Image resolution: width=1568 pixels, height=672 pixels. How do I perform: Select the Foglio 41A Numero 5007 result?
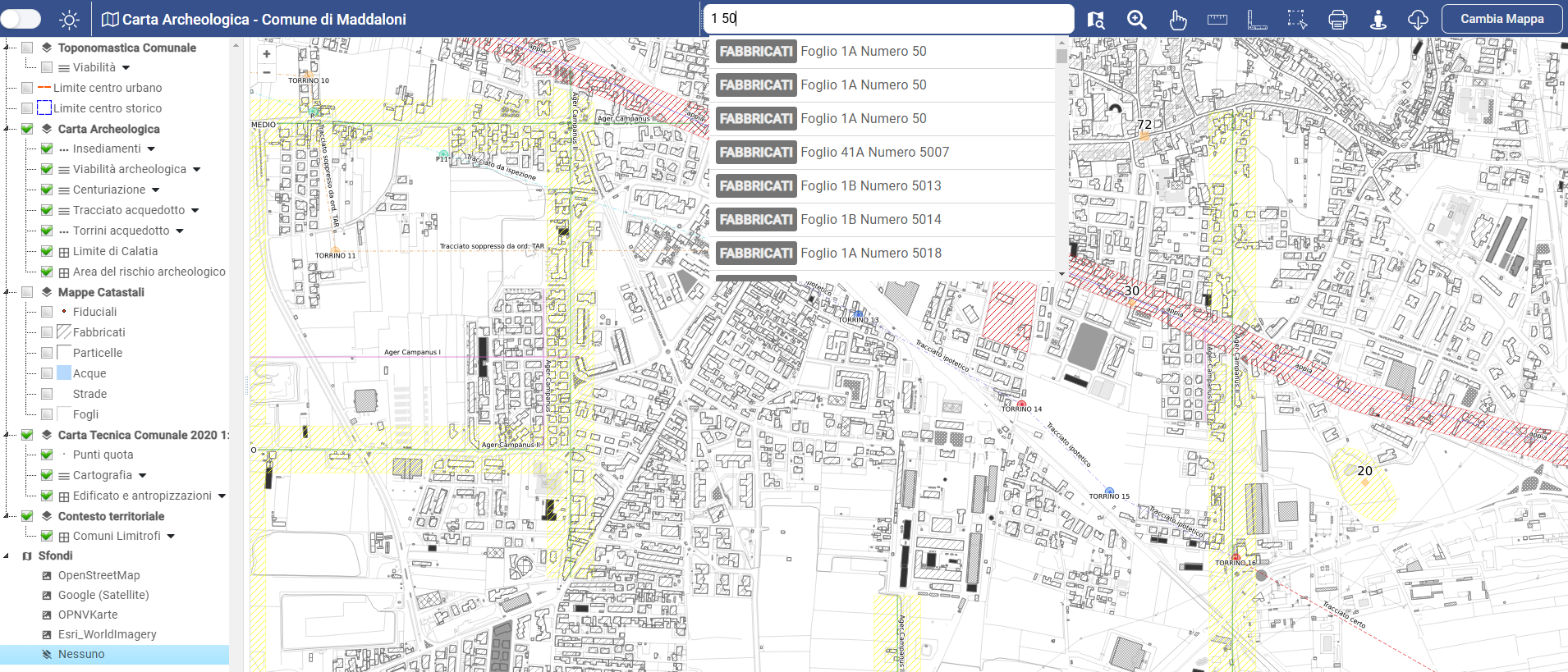(874, 153)
